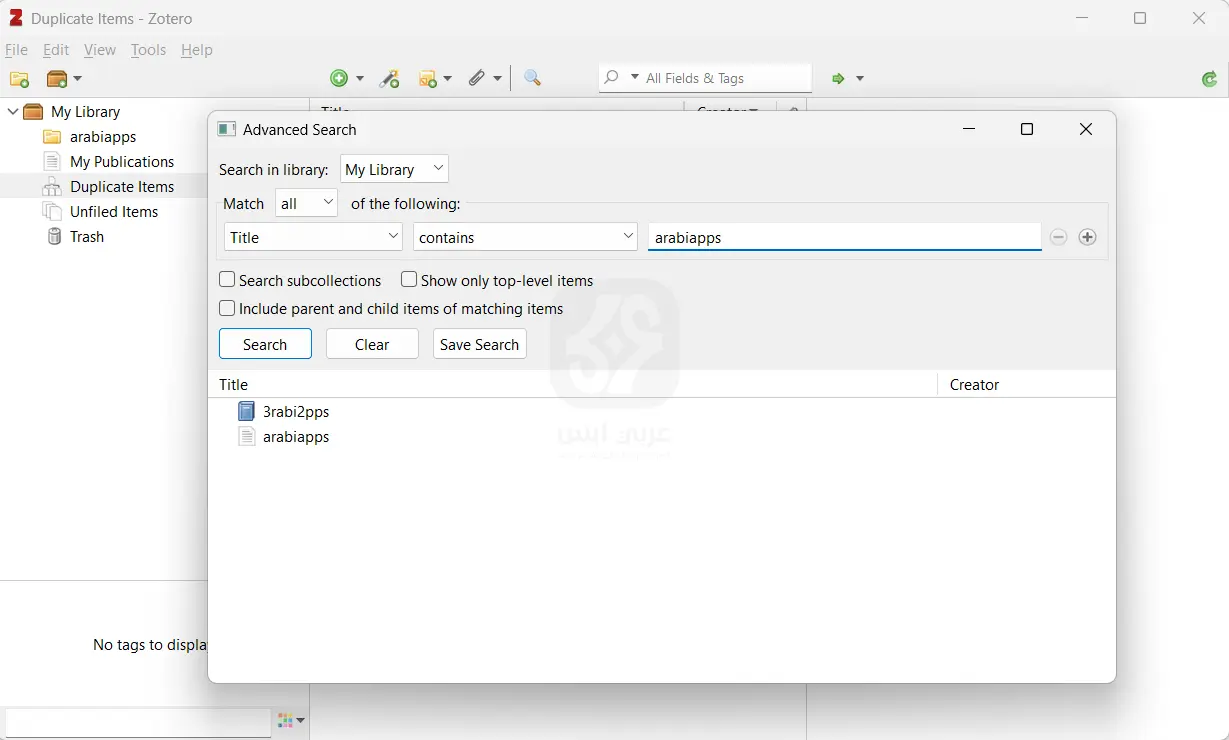Sync library using refresh icon
This screenshot has height=740, width=1229.
click(1209, 77)
